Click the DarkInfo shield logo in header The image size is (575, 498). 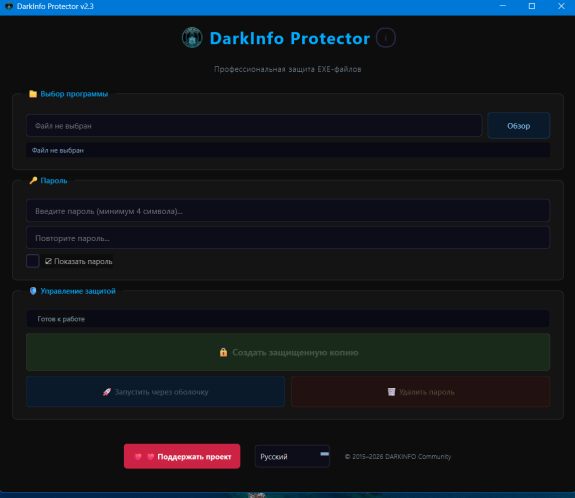[192, 38]
